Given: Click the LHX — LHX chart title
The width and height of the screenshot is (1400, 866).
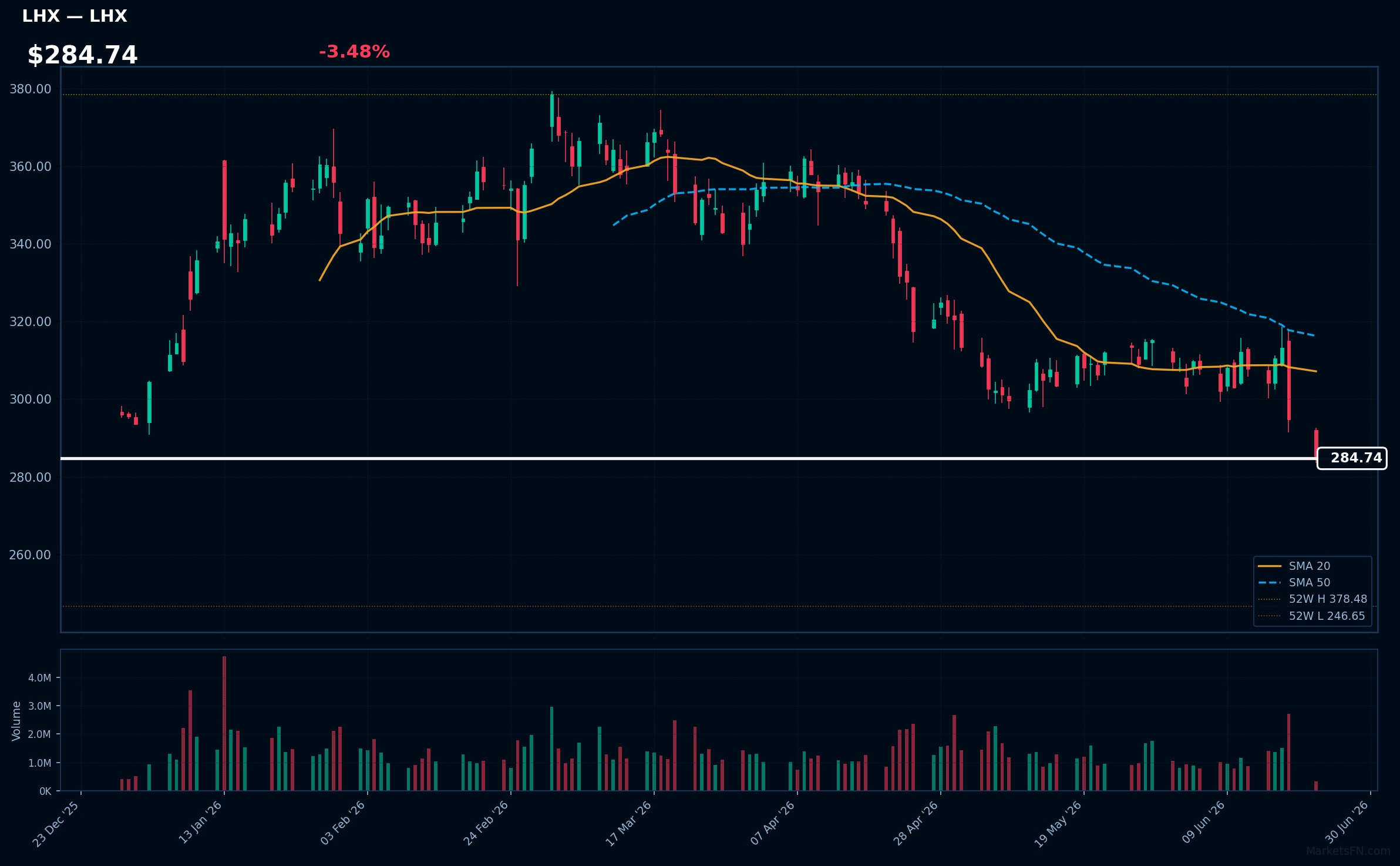Looking at the screenshot, I should coord(75,16).
